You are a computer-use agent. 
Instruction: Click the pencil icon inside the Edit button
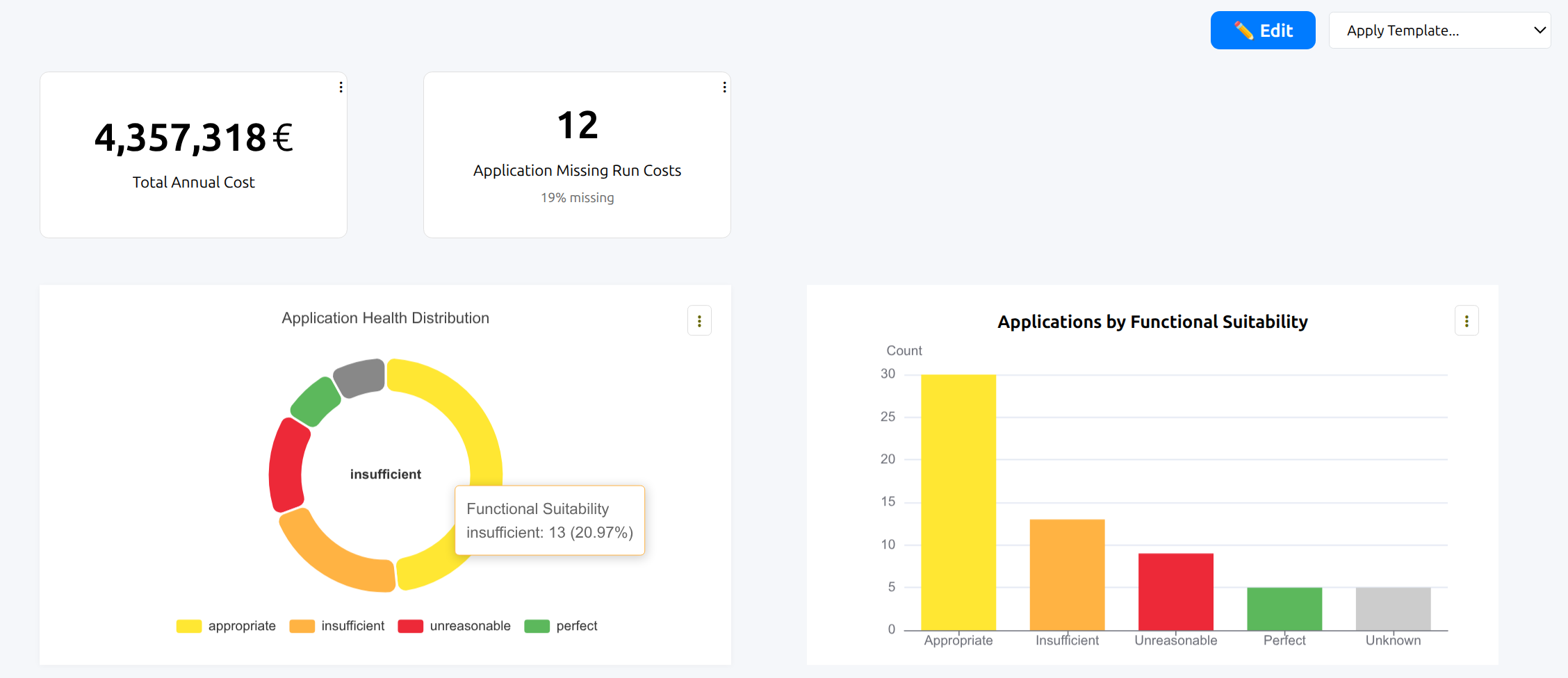(x=1243, y=30)
